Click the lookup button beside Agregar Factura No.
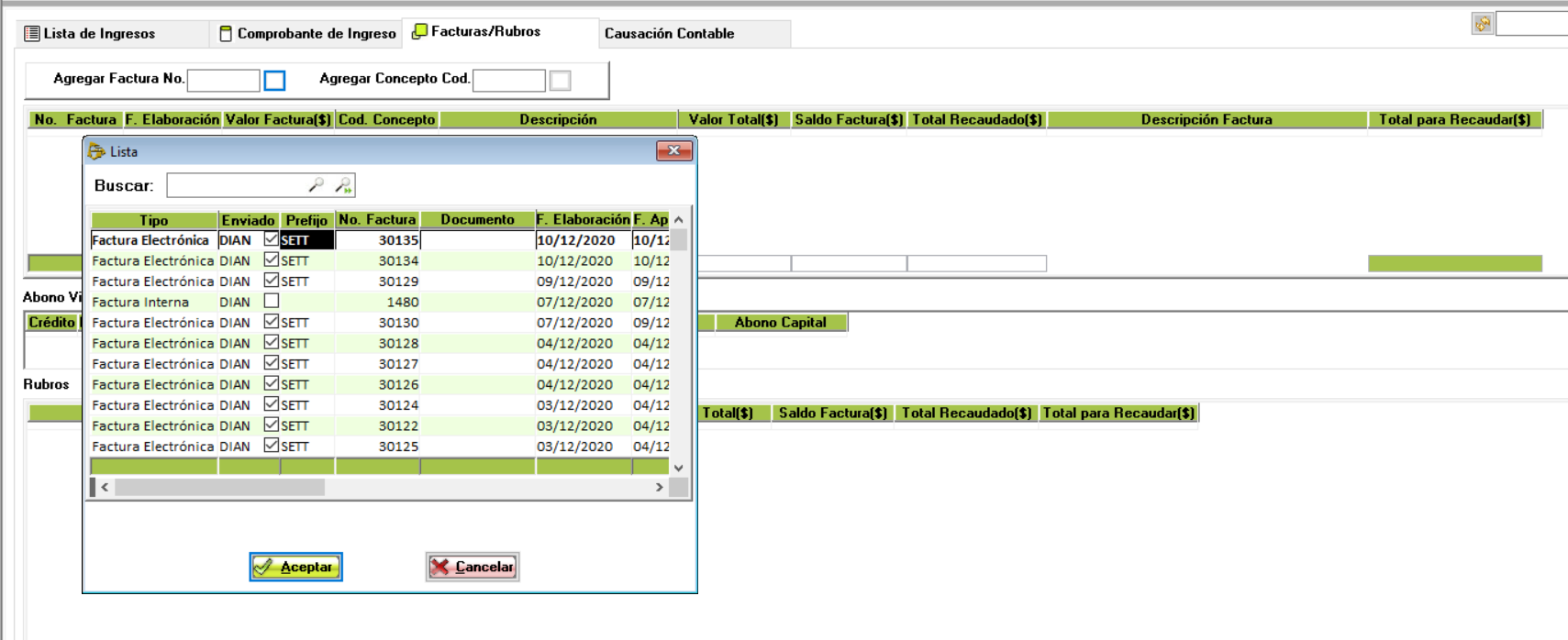Screen dimensions: 1568x640 (274, 81)
